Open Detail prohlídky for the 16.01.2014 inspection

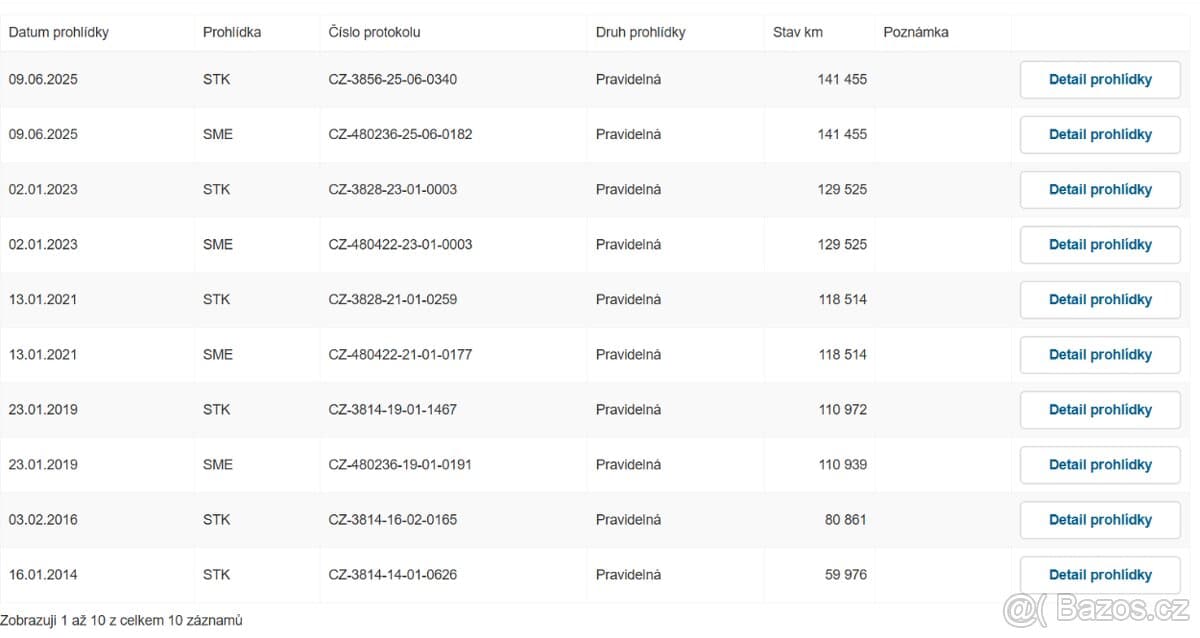pyautogui.click(x=1100, y=575)
